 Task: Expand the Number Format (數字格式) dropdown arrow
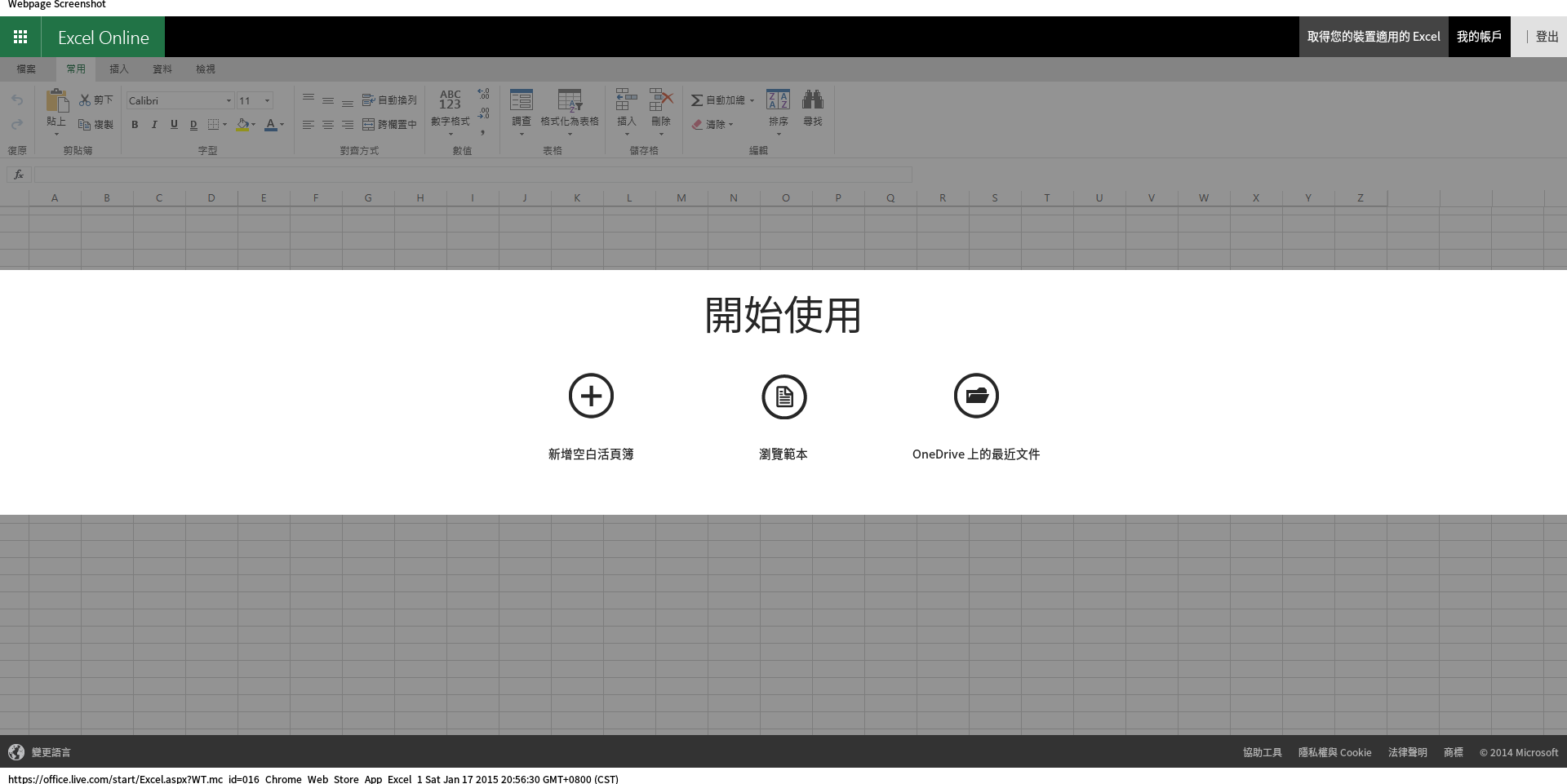450,135
